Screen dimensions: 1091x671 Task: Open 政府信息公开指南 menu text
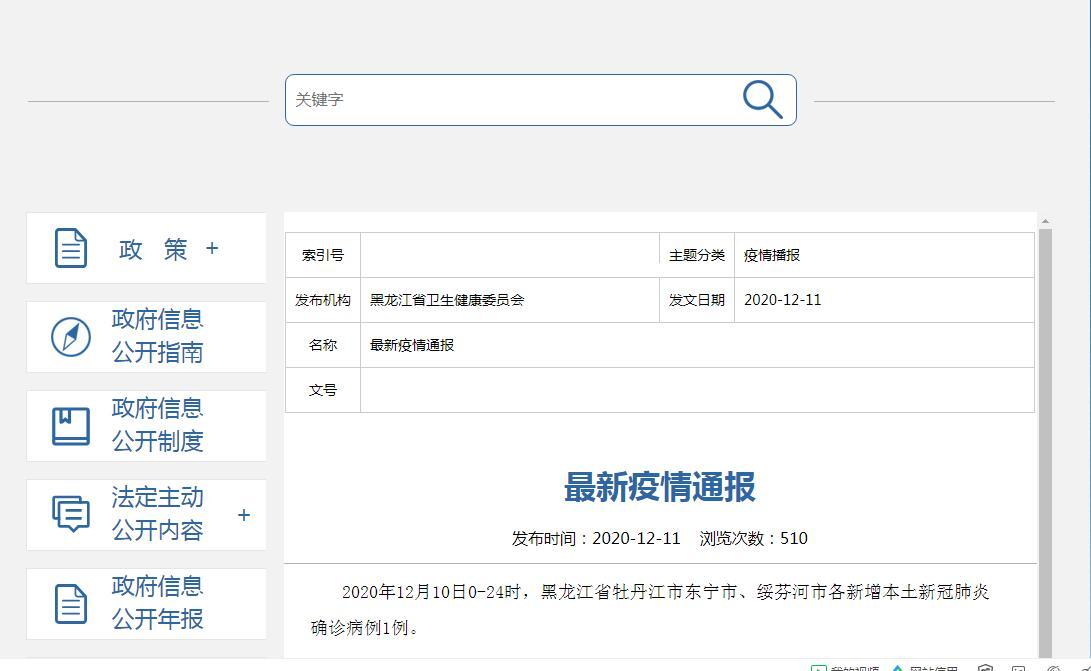tap(158, 336)
